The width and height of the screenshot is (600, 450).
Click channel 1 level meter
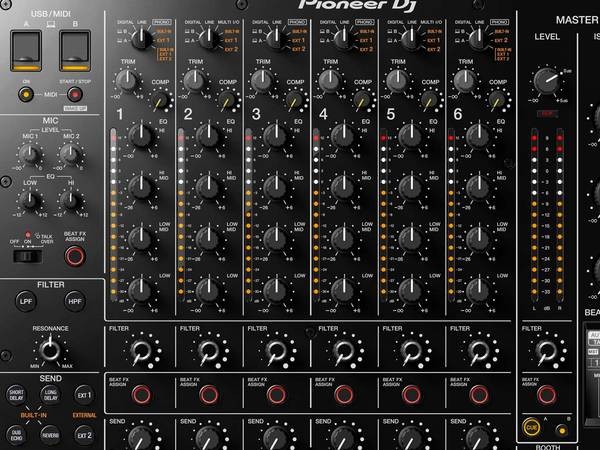click(x=114, y=214)
